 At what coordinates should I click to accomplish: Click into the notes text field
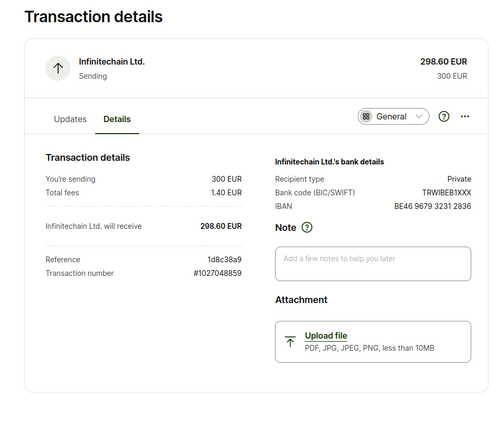tap(373, 264)
